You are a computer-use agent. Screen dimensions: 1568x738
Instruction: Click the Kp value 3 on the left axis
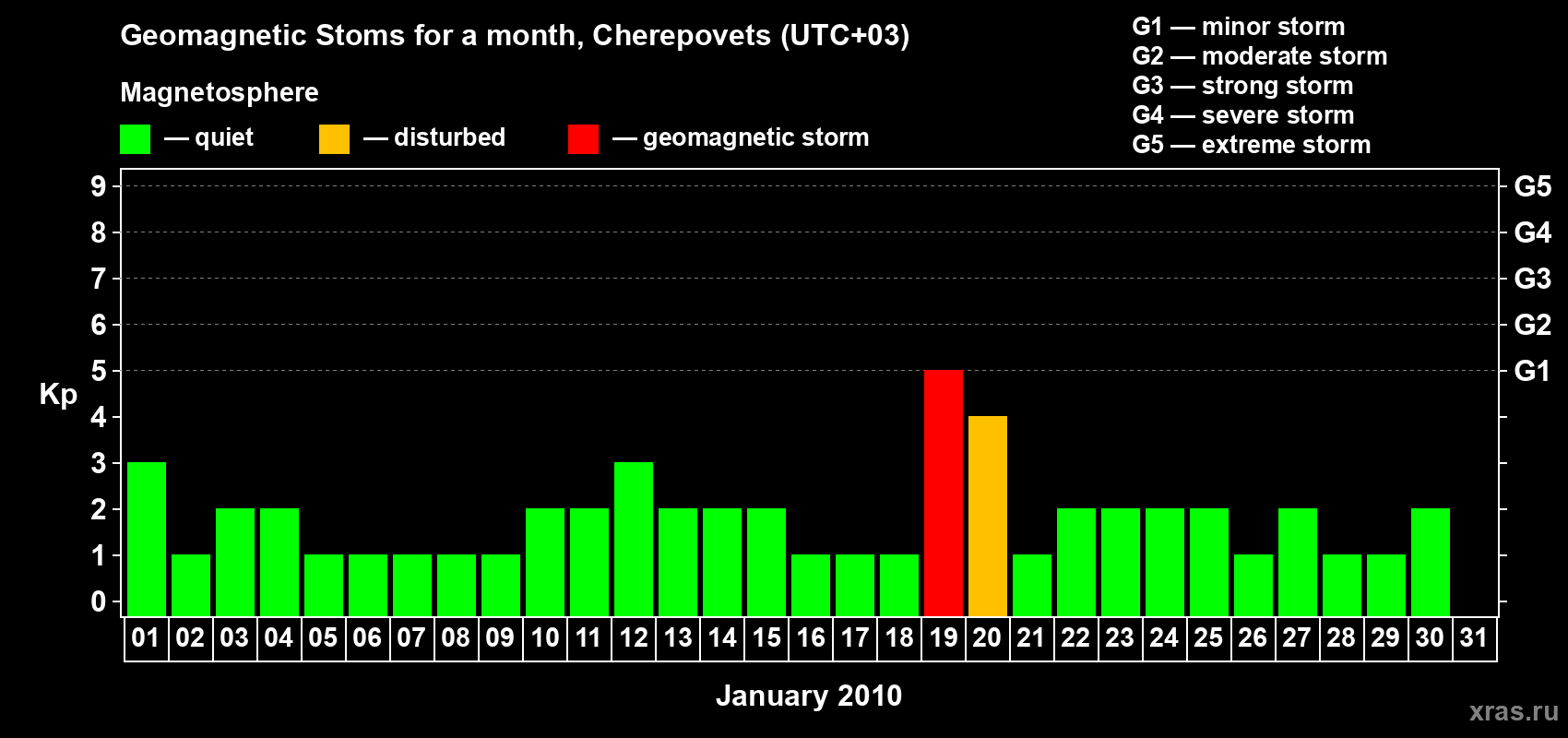pos(99,463)
